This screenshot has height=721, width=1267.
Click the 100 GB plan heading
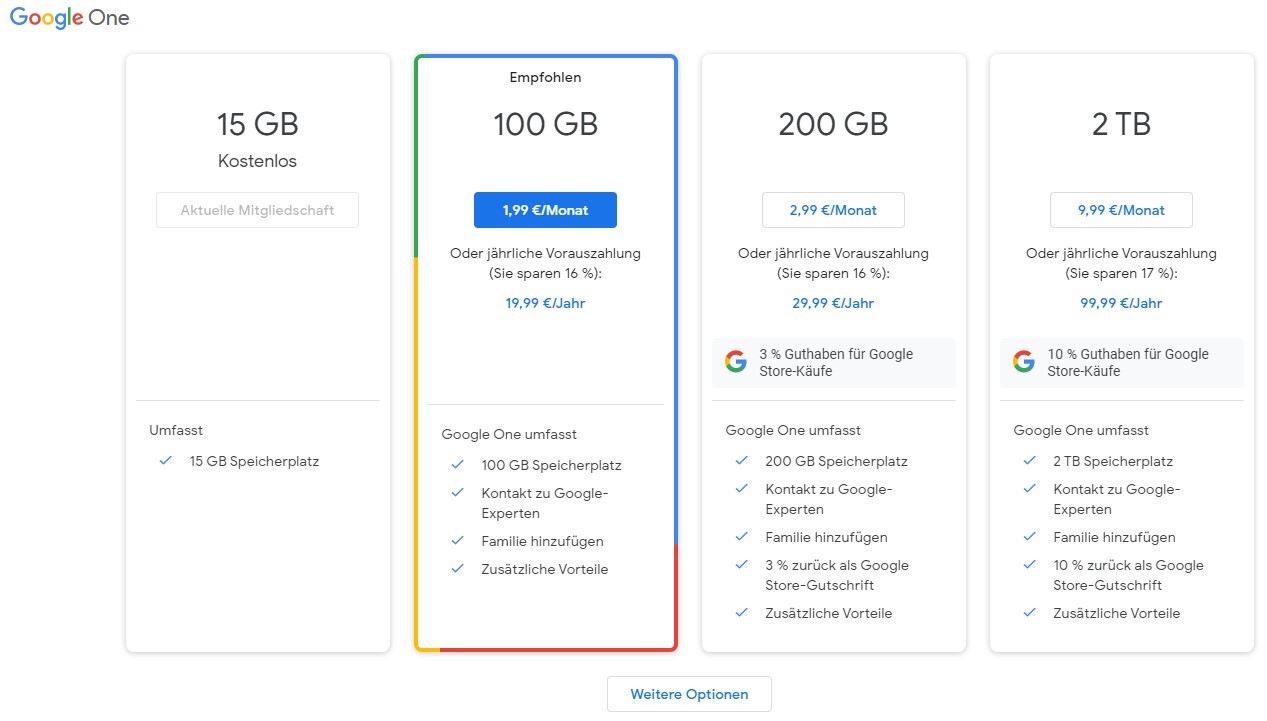click(545, 124)
